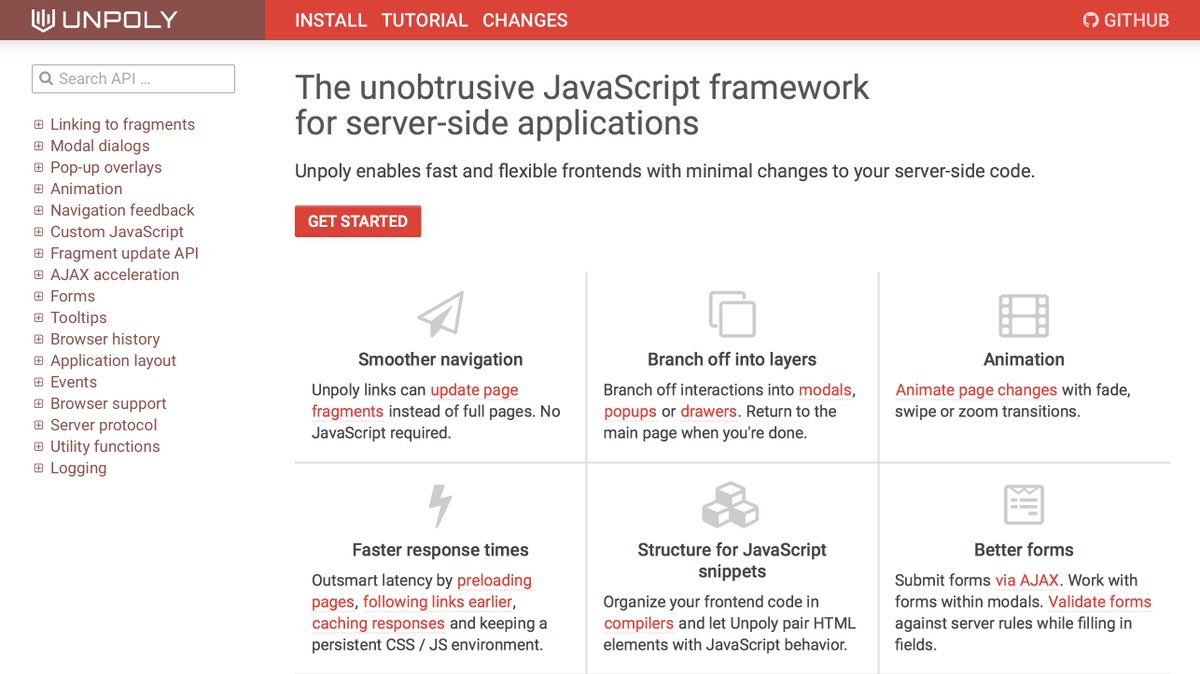Expand Navigation feedback tree node
The height and width of the screenshot is (674, 1200).
click(39, 211)
